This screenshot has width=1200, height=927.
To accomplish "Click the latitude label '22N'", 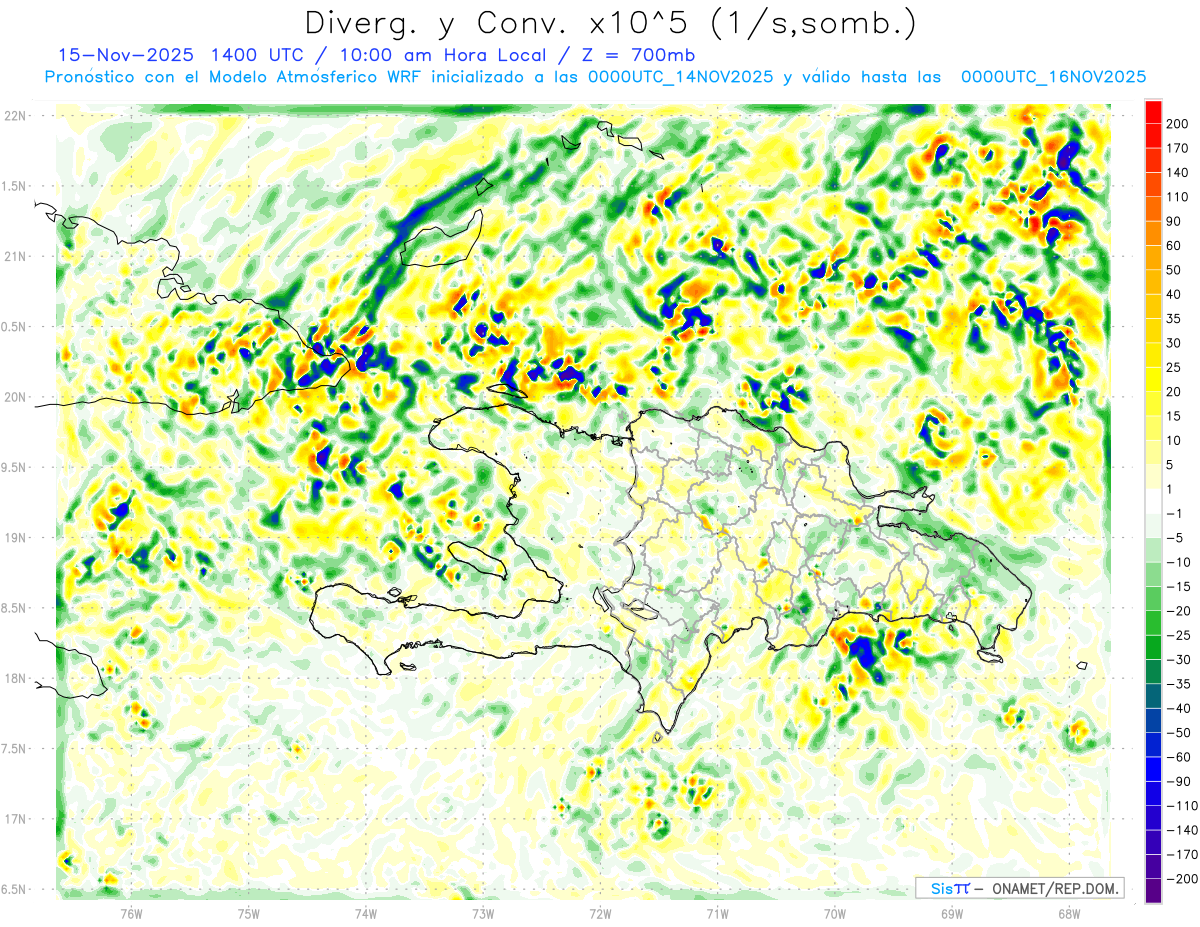I will (x=14, y=115).
